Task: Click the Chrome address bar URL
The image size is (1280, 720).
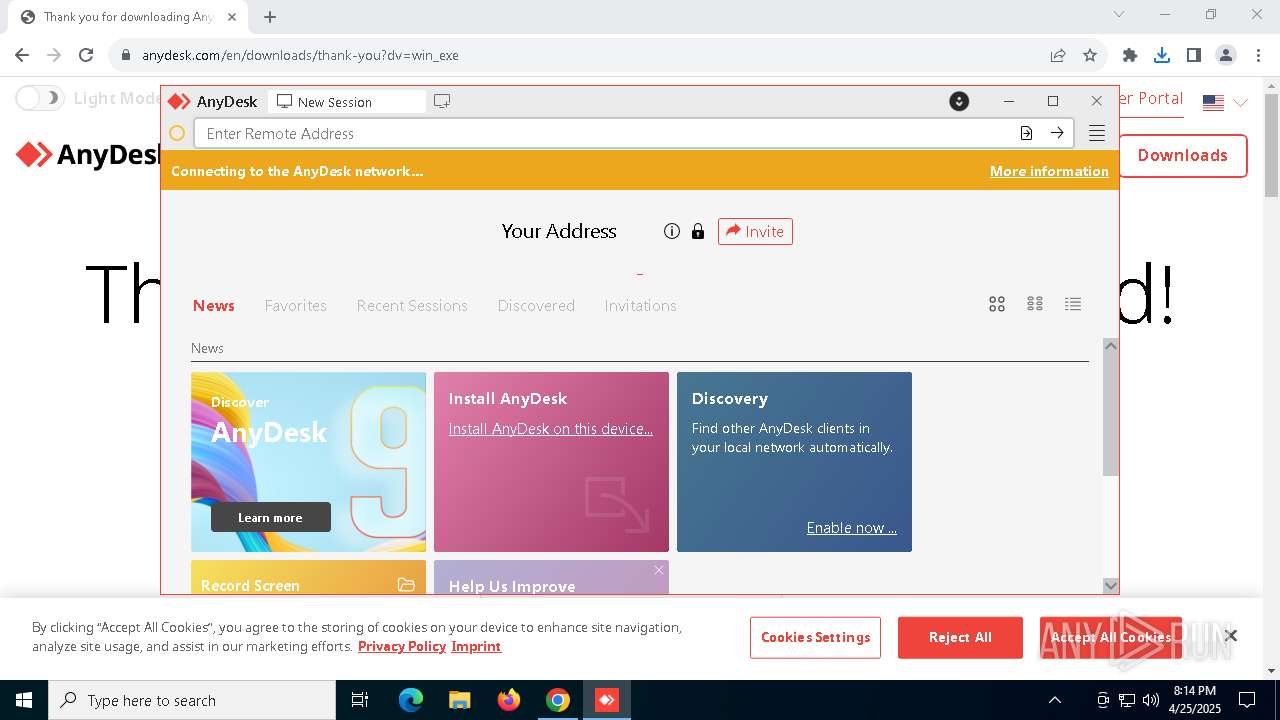Action: click(x=300, y=55)
